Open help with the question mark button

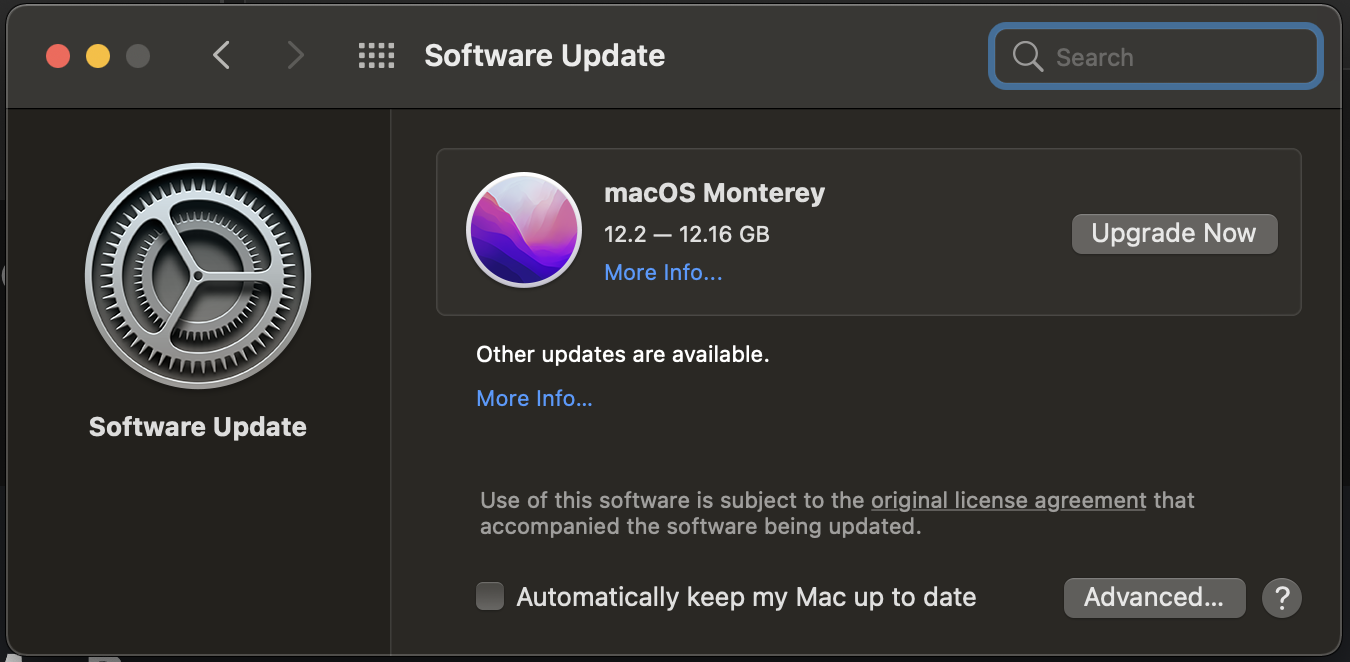[1282, 598]
